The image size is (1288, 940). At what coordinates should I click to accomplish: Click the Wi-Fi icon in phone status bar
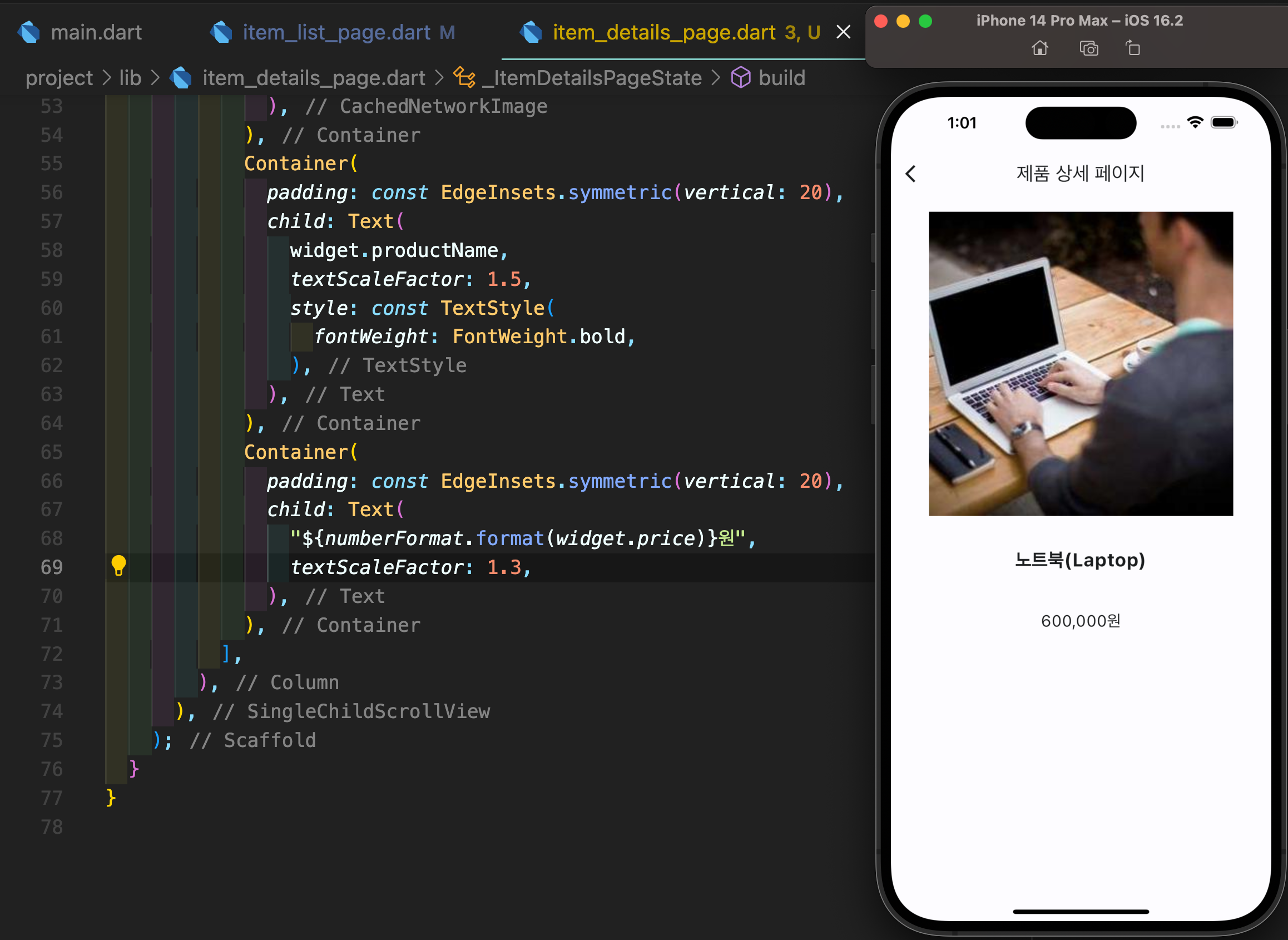pyautogui.click(x=1195, y=122)
